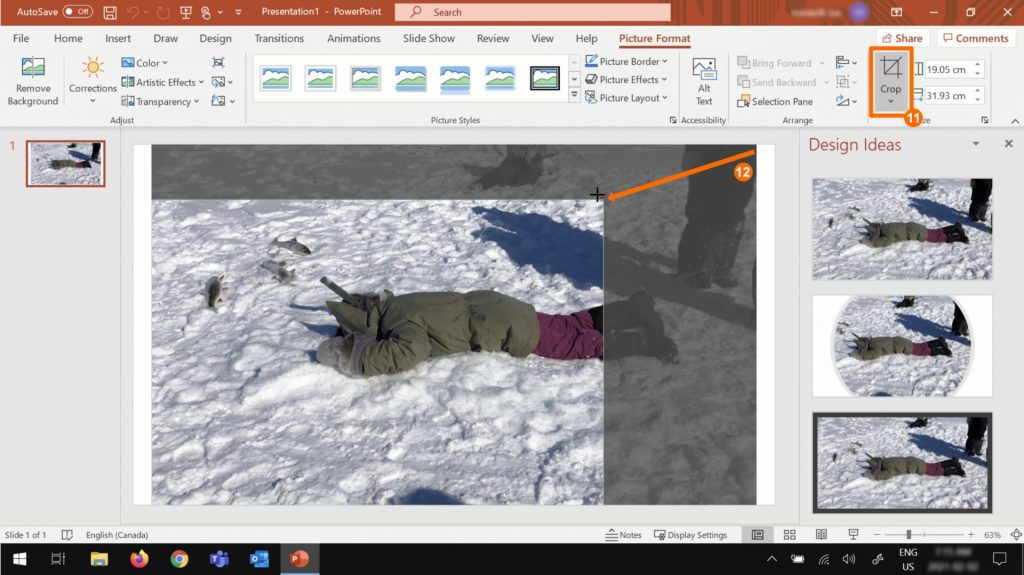
Task: Click the Compress Pictures icon
Action: point(219,62)
